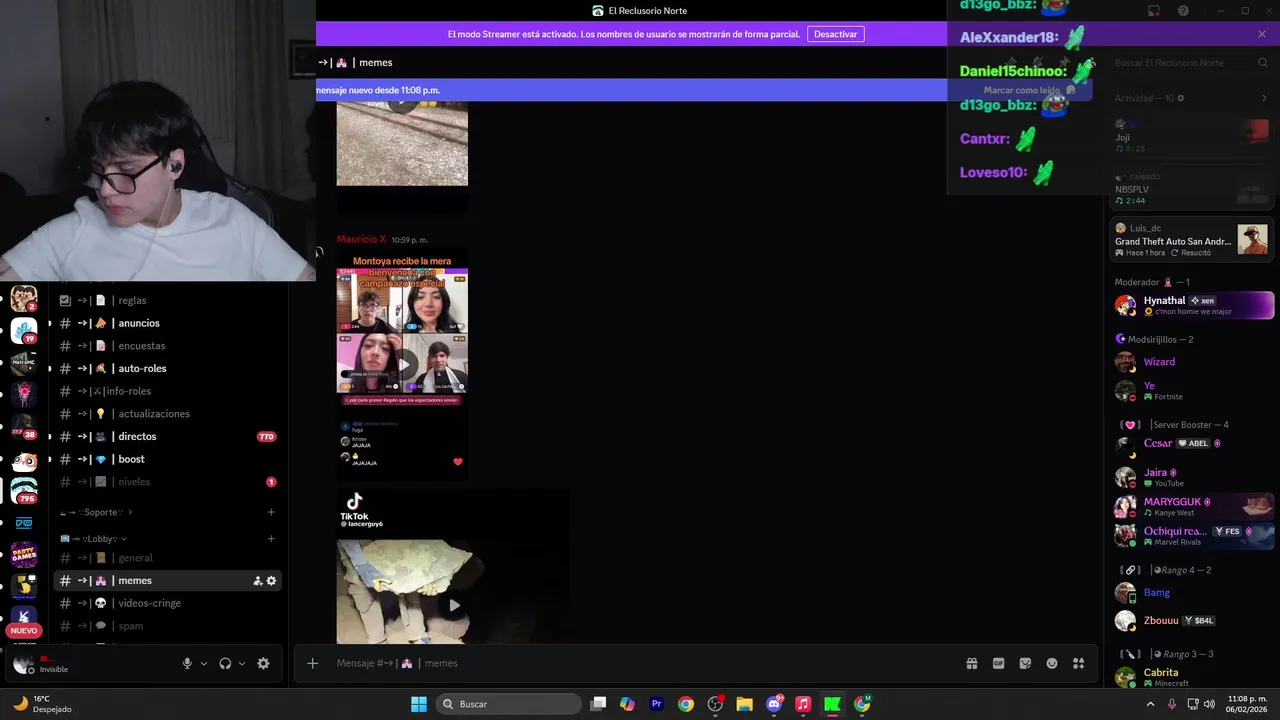Open the inbox icon in title bar
1280x720 pixels.
tap(1154, 11)
